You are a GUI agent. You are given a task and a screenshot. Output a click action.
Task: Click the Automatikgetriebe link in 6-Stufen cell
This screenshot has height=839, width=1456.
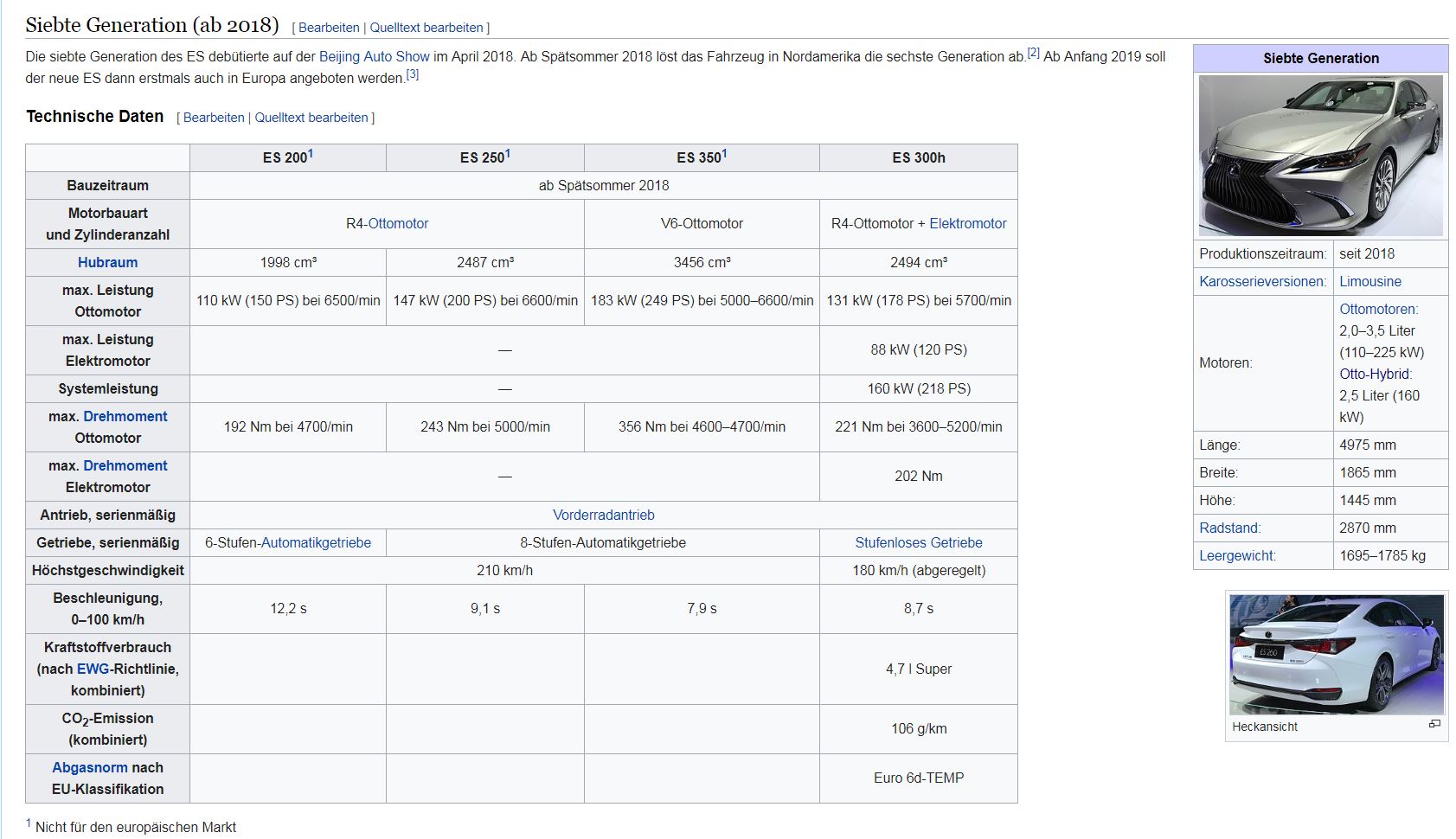(x=316, y=542)
